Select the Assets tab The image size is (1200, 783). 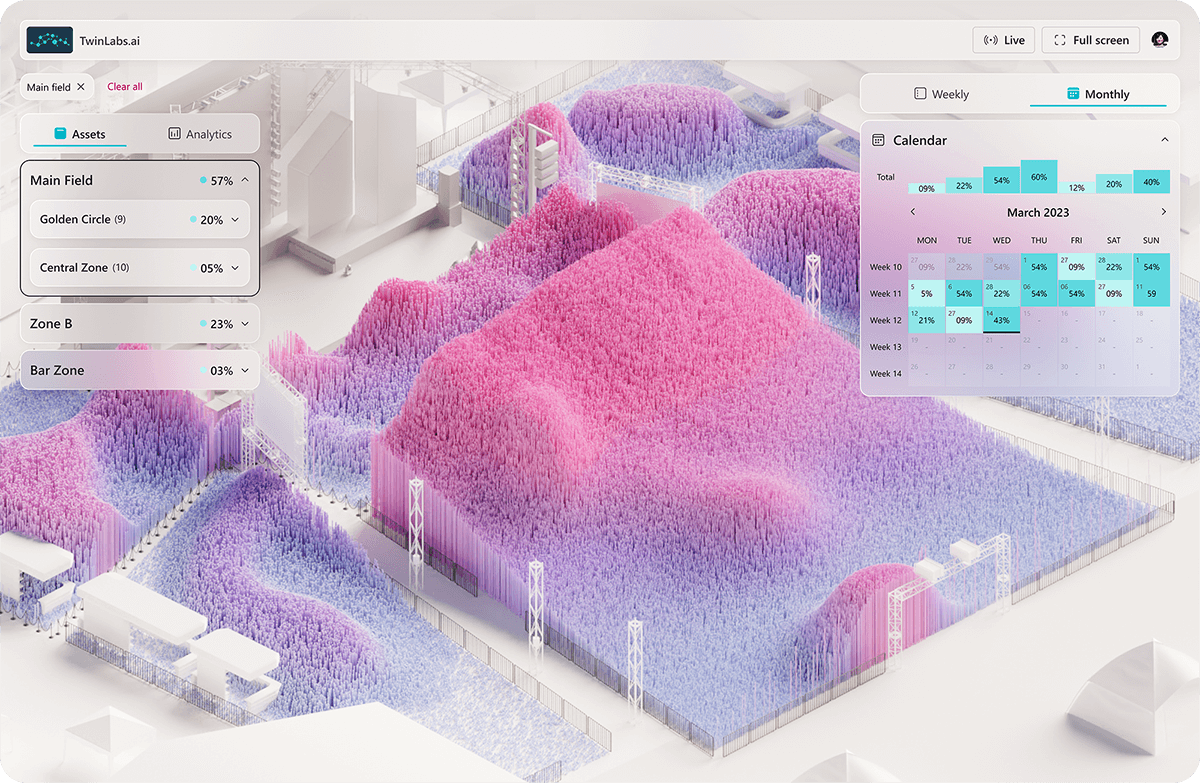(x=90, y=133)
